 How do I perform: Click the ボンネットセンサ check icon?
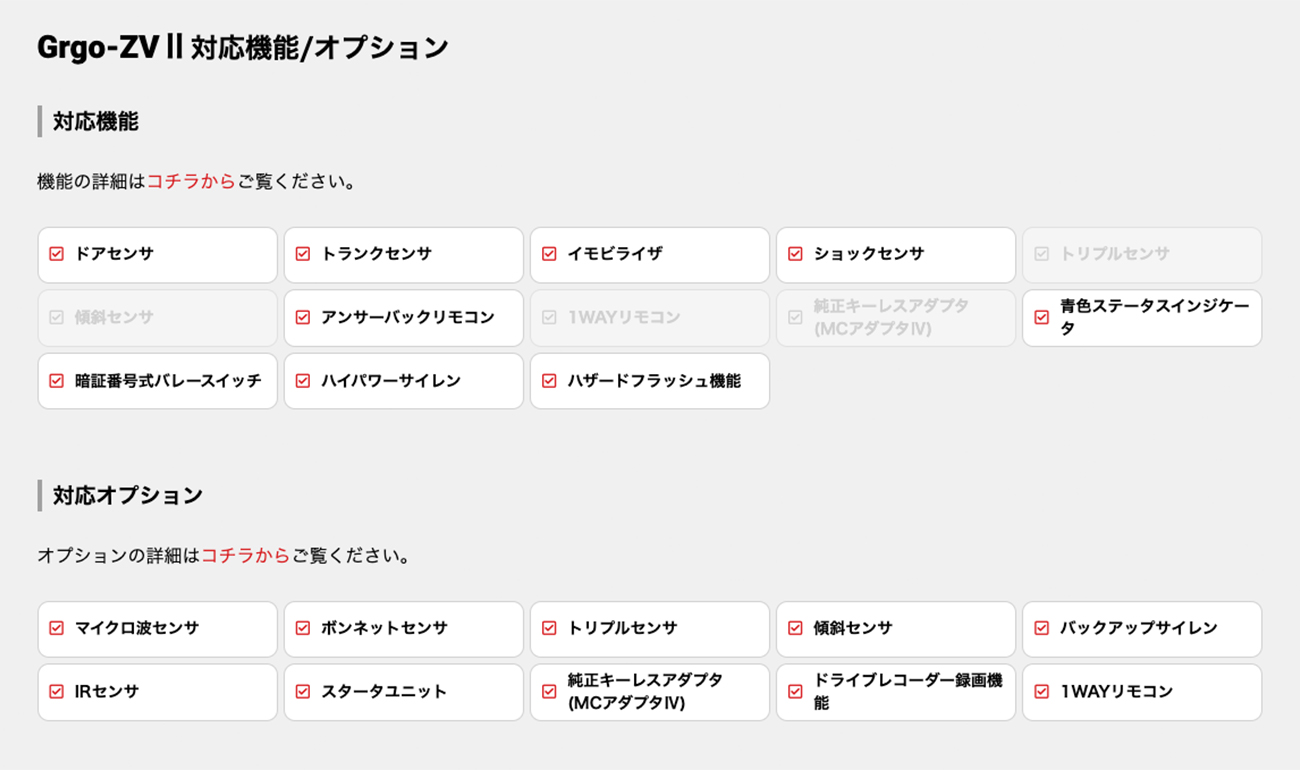point(302,628)
